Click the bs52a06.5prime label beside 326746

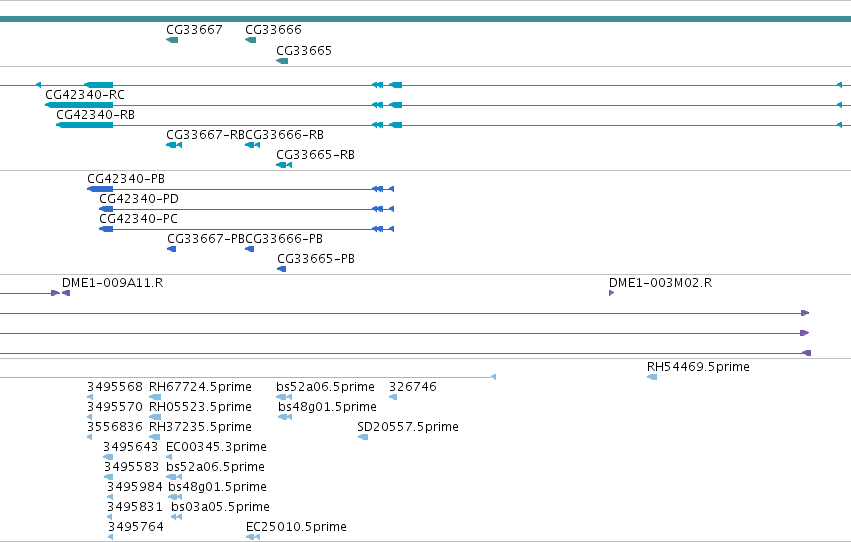tap(325, 387)
